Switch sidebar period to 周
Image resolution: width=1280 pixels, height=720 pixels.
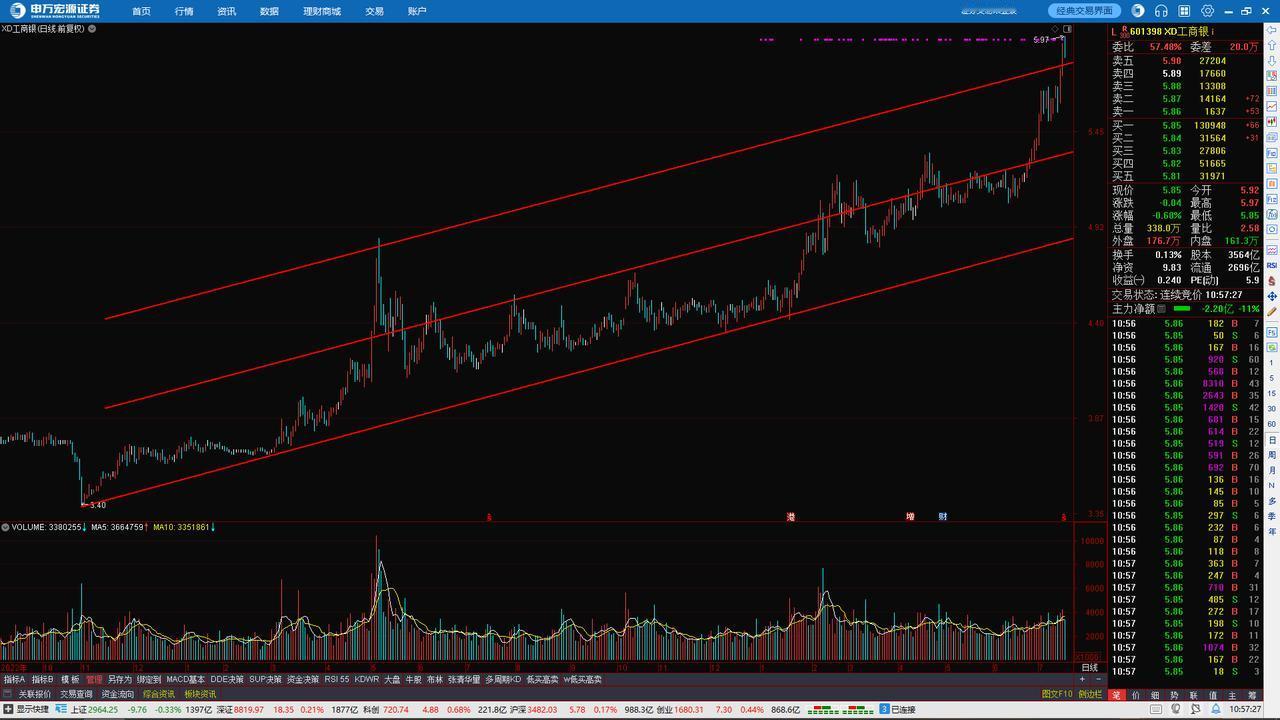[x=1272, y=455]
